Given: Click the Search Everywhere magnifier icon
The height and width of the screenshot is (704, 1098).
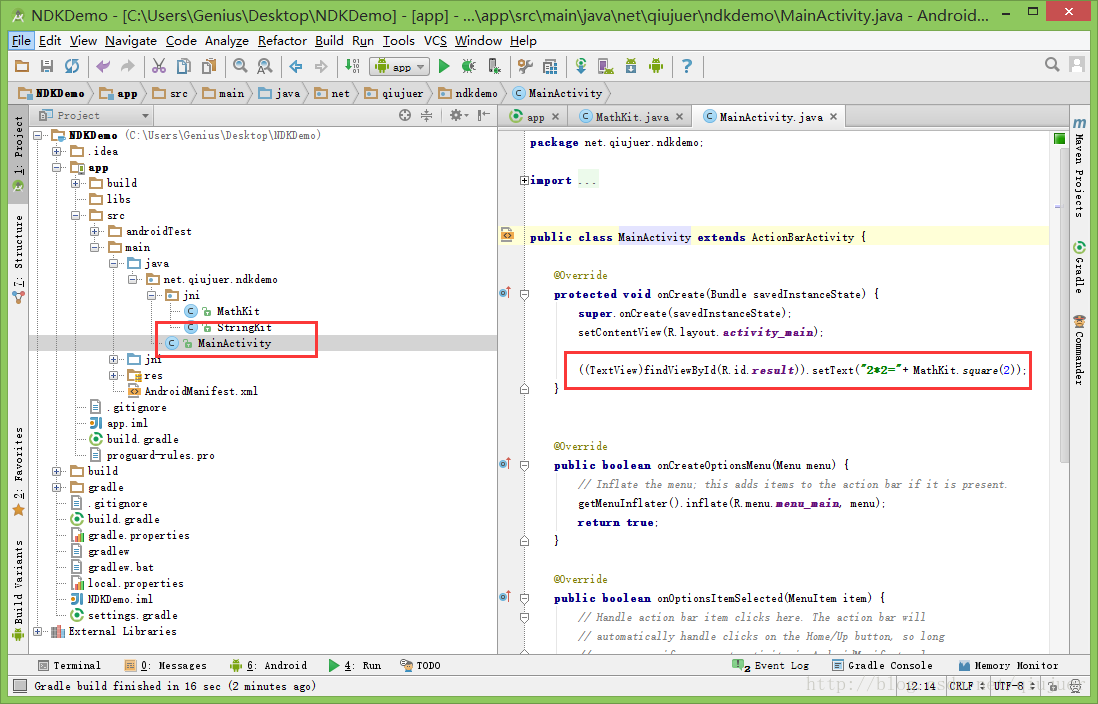Looking at the screenshot, I should coord(1052,65).
